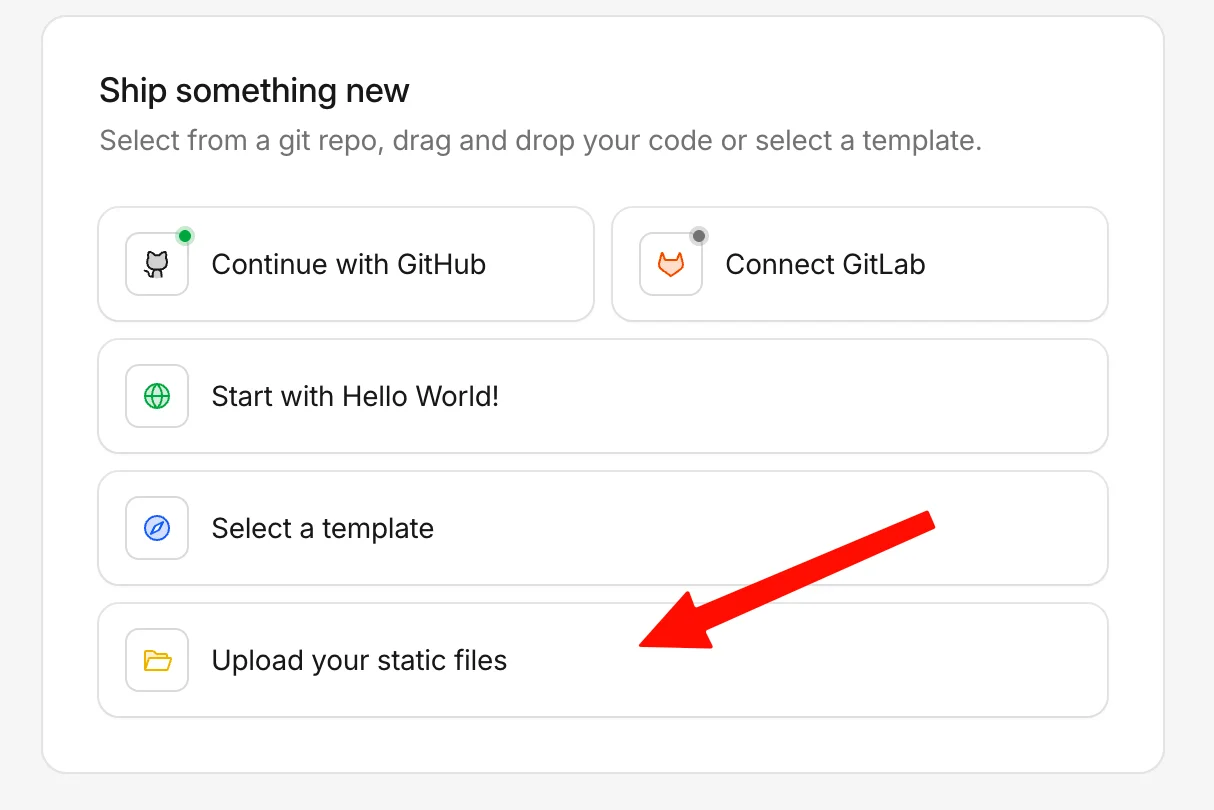The height and width of the screenshot is (810, 1214).
Task: Click the yellow folder upload icon
Action: 156,660
